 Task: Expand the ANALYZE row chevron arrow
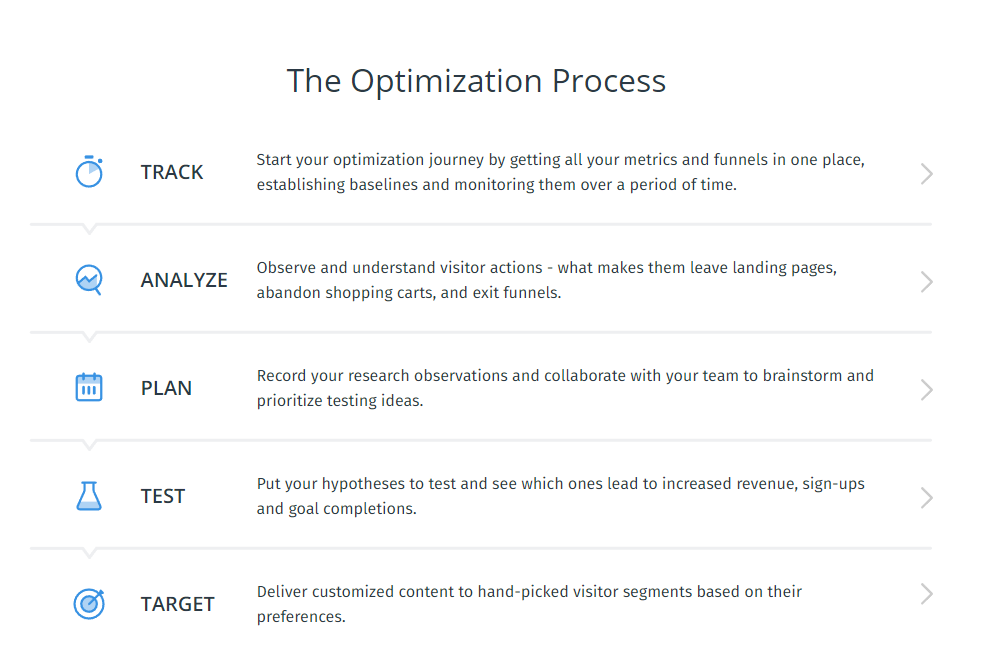tap(927, 282)
